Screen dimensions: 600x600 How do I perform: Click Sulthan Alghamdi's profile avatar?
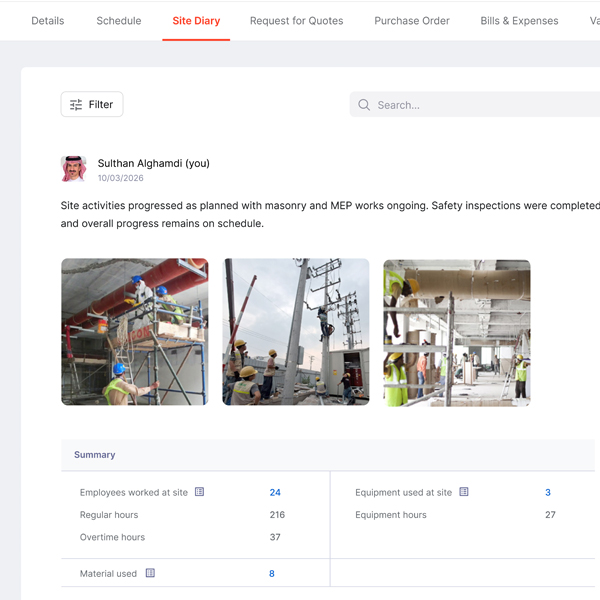coord(73,169)
